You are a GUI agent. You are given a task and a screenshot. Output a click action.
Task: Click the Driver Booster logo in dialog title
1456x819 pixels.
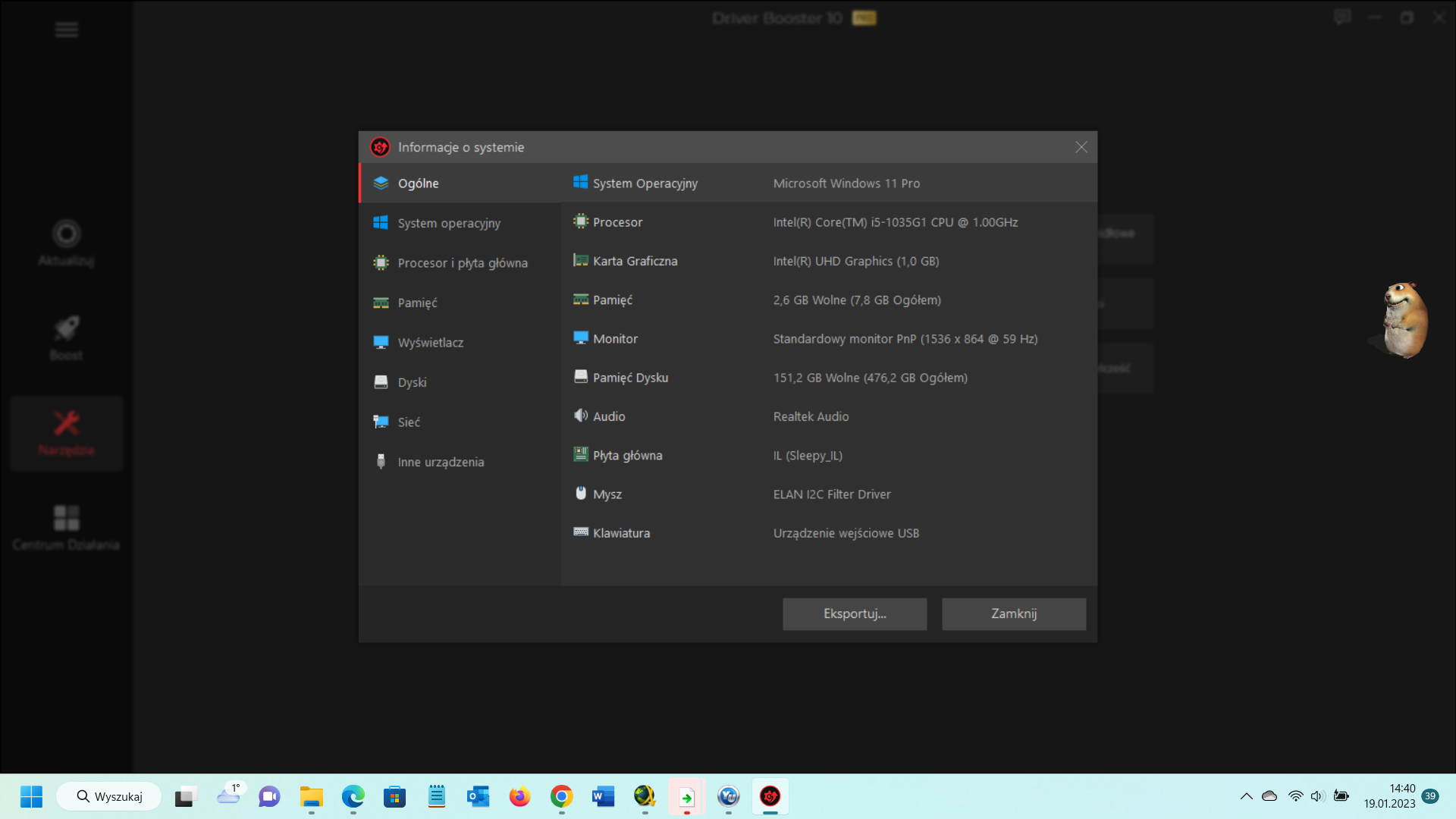[x=380, y=147]
